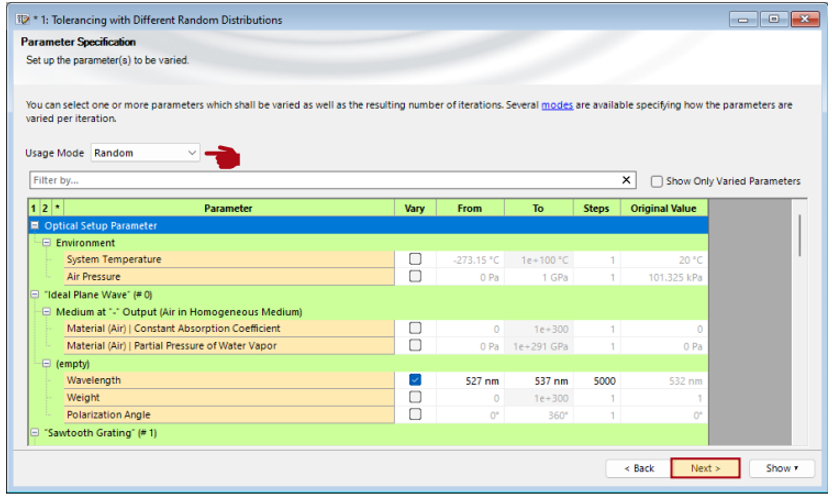Select the Air Pressure parameter row

(x=229, y=276)
